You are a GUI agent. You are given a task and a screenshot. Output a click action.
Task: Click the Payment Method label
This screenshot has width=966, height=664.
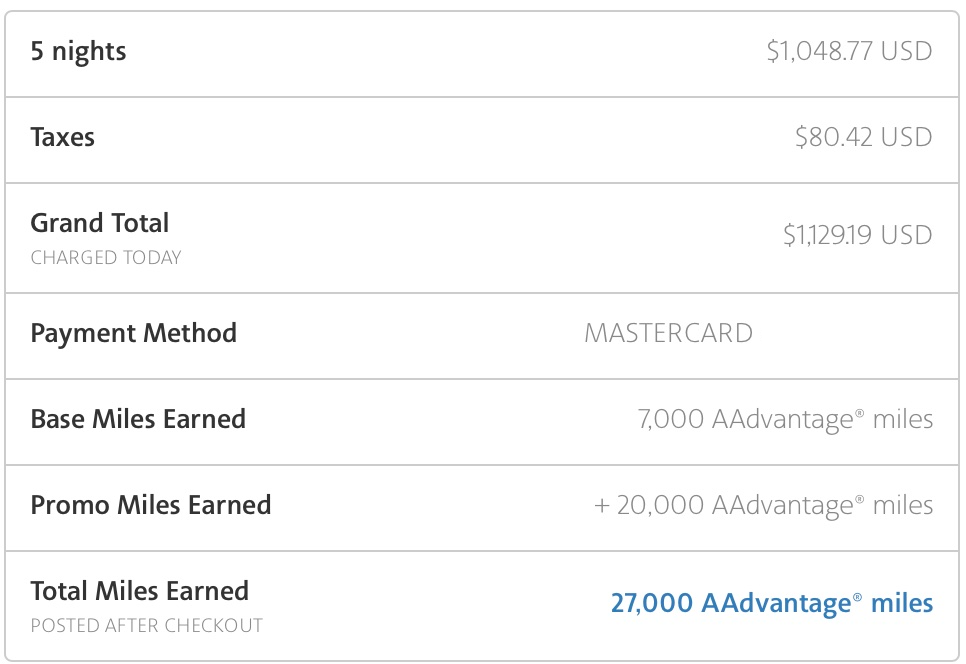click(134, 333)
